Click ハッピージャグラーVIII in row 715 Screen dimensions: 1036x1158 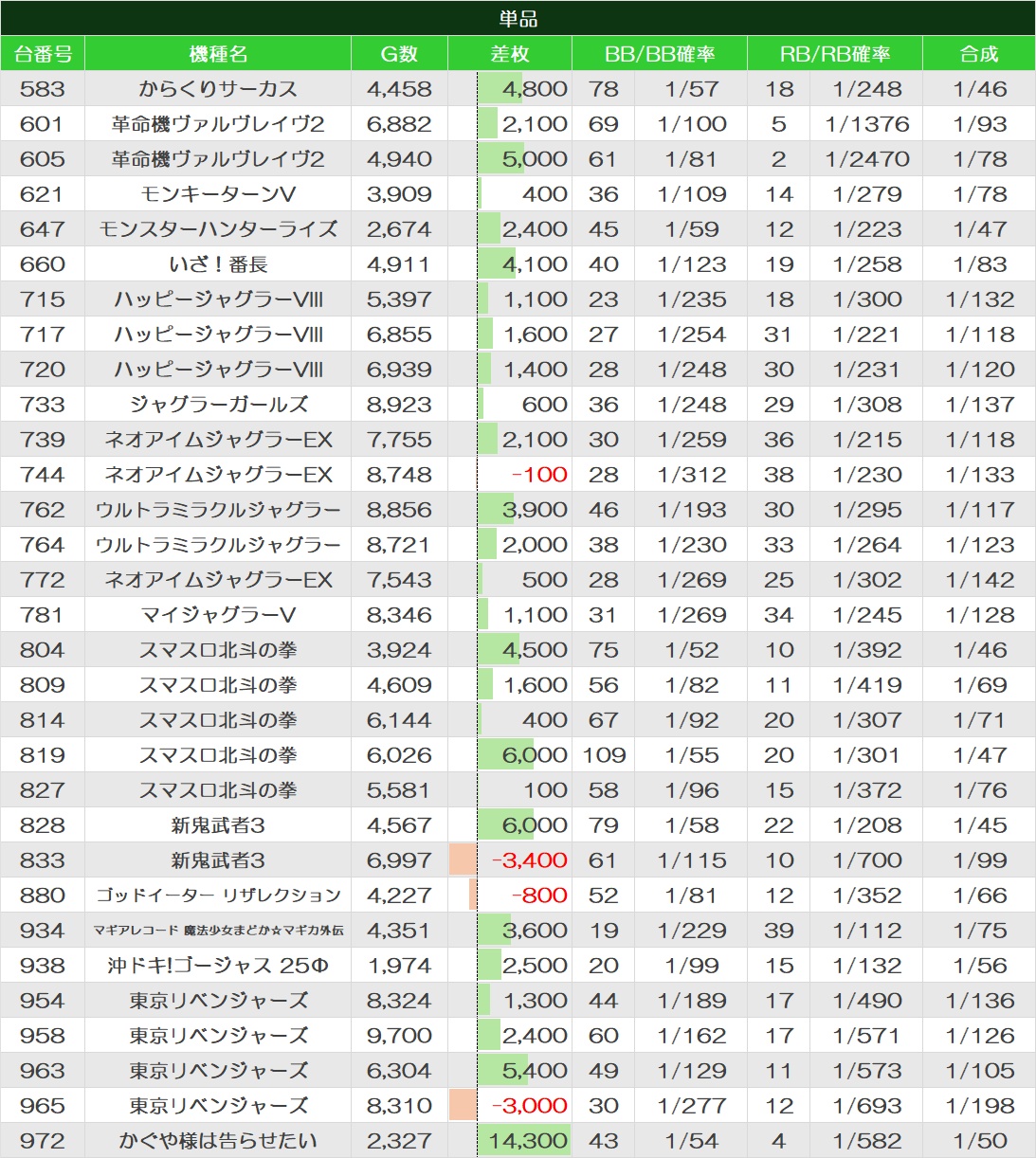point(218,299)
